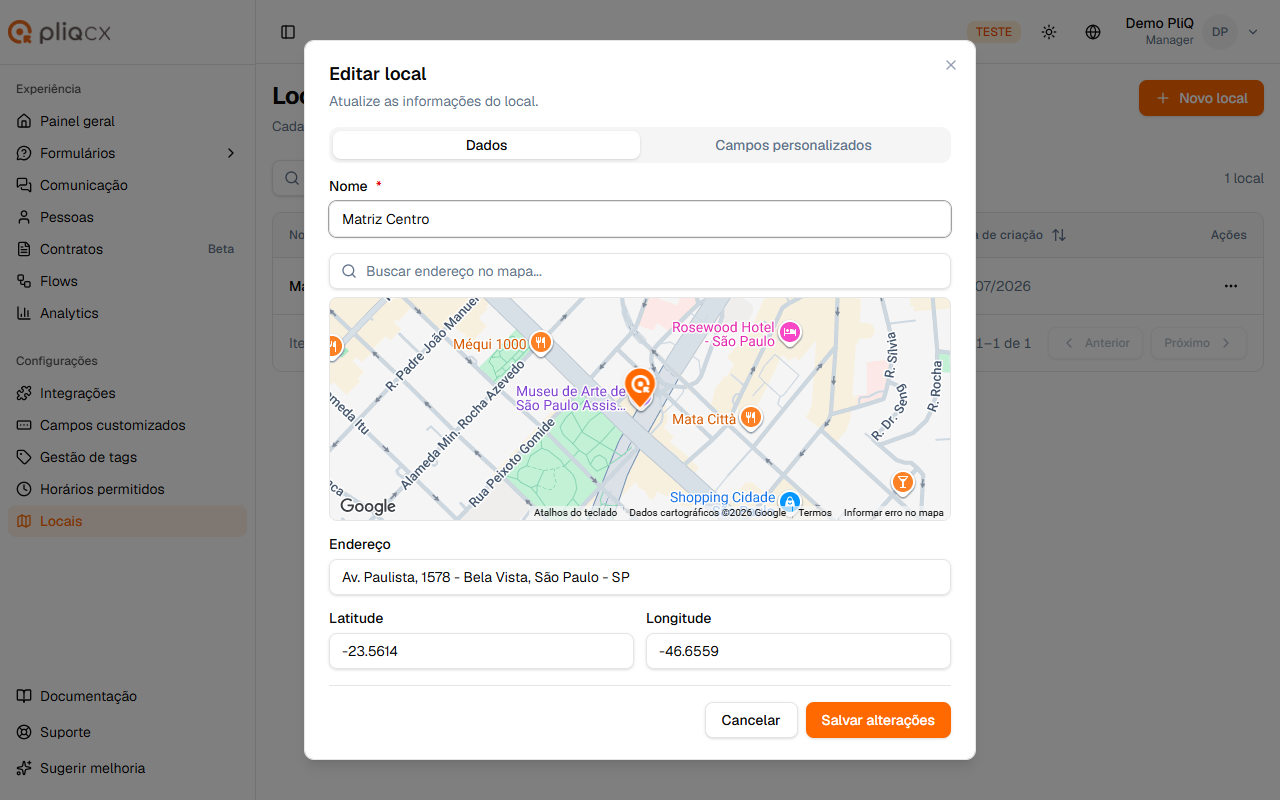1280x800 pixels.
Task: Open the Documentação link
Action: [x=127, y=696]
